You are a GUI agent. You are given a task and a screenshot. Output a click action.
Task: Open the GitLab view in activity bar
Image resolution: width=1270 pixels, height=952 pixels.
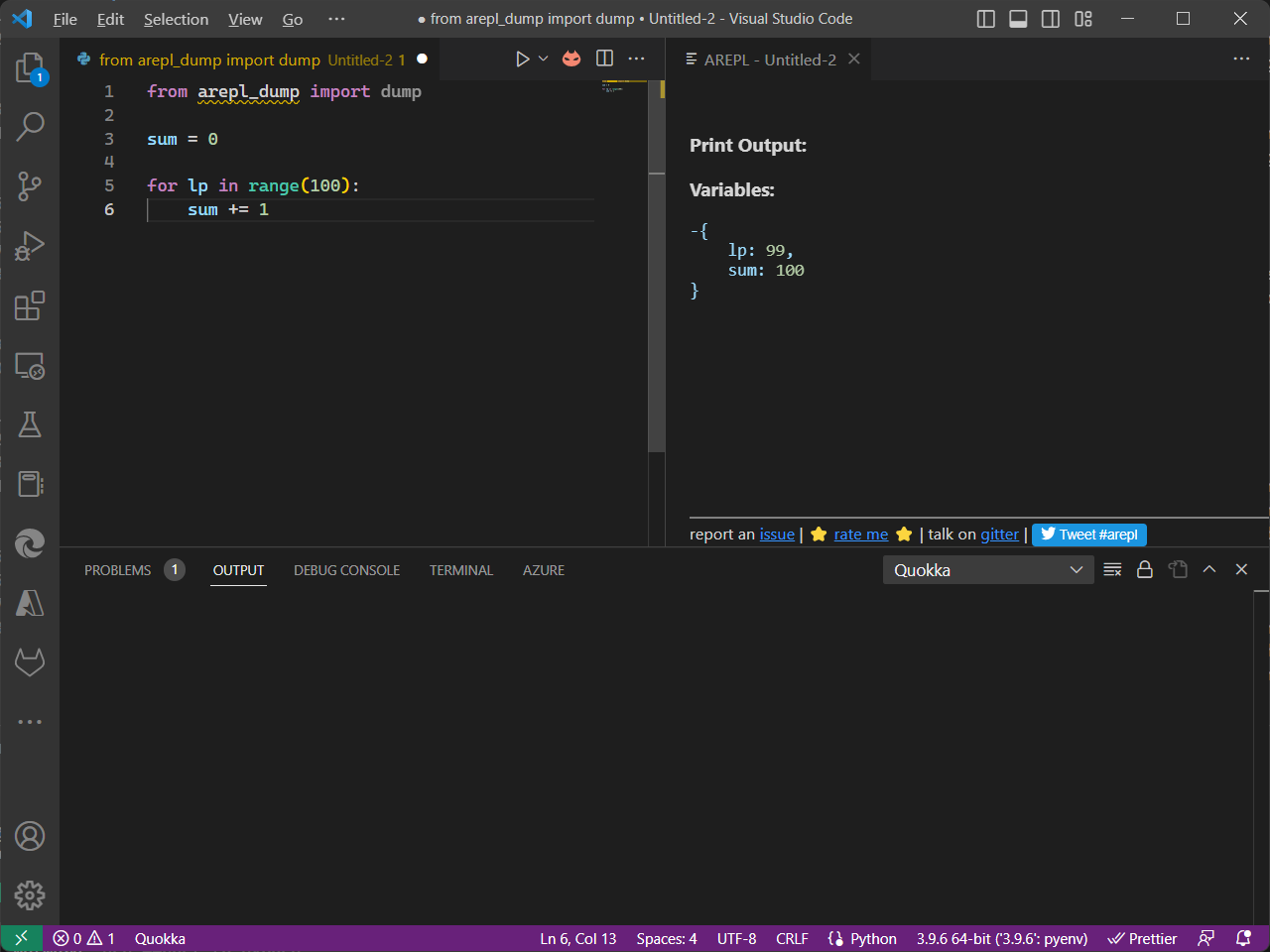tap(30, 661)
